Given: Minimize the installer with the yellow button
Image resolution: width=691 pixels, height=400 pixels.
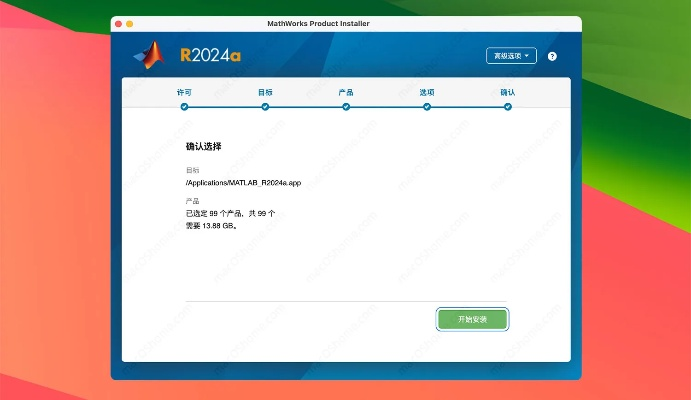Looking at the screenshot, I should (130, 24).
